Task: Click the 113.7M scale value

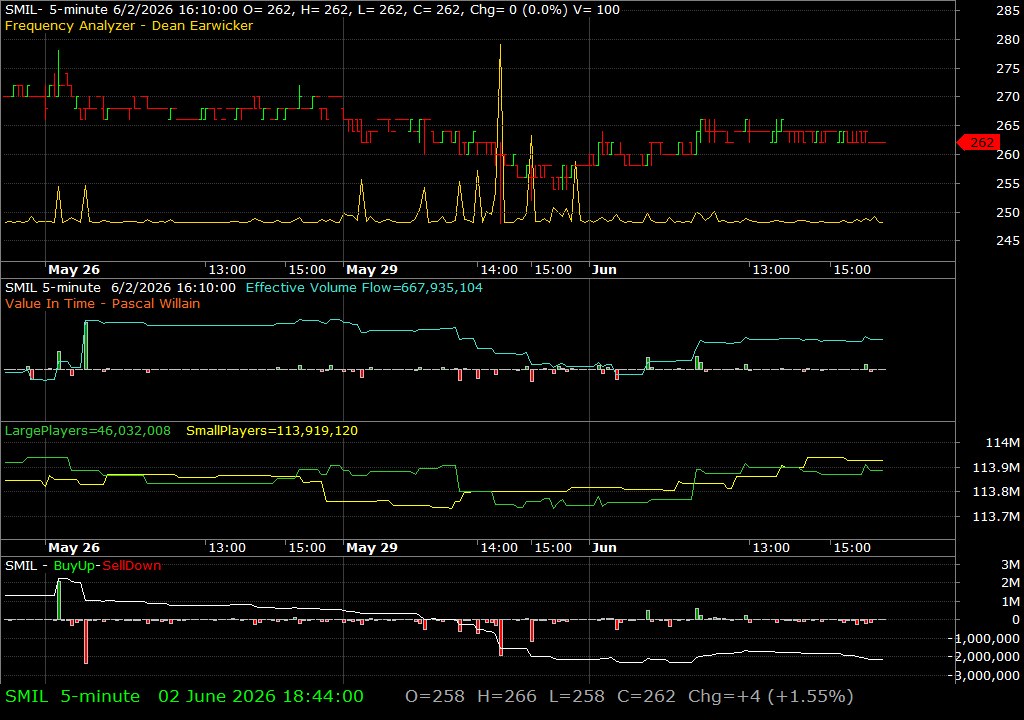Action: click(996, 517)
